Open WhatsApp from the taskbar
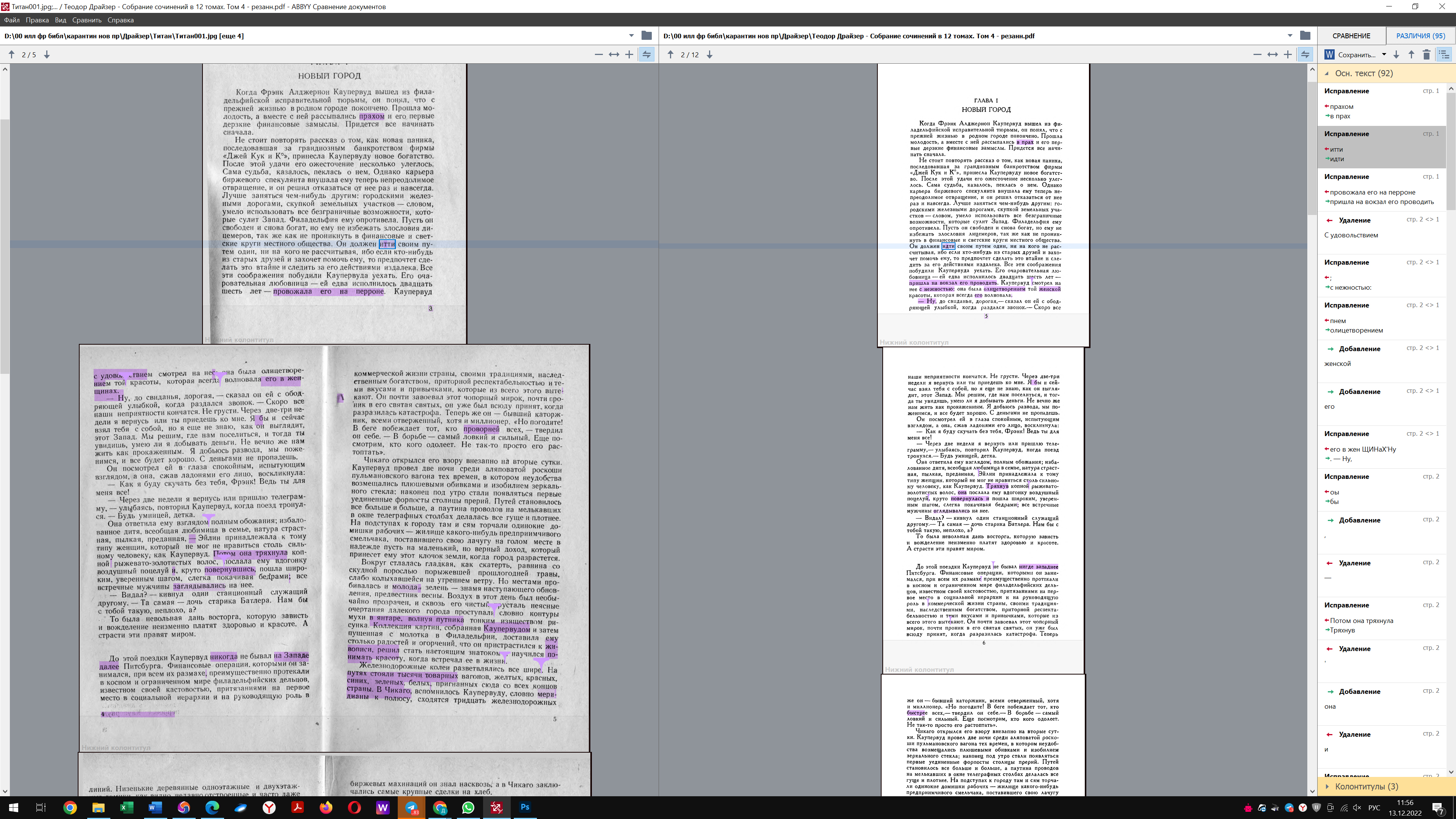Screen dimensions: 1456x819 point(468,807)
